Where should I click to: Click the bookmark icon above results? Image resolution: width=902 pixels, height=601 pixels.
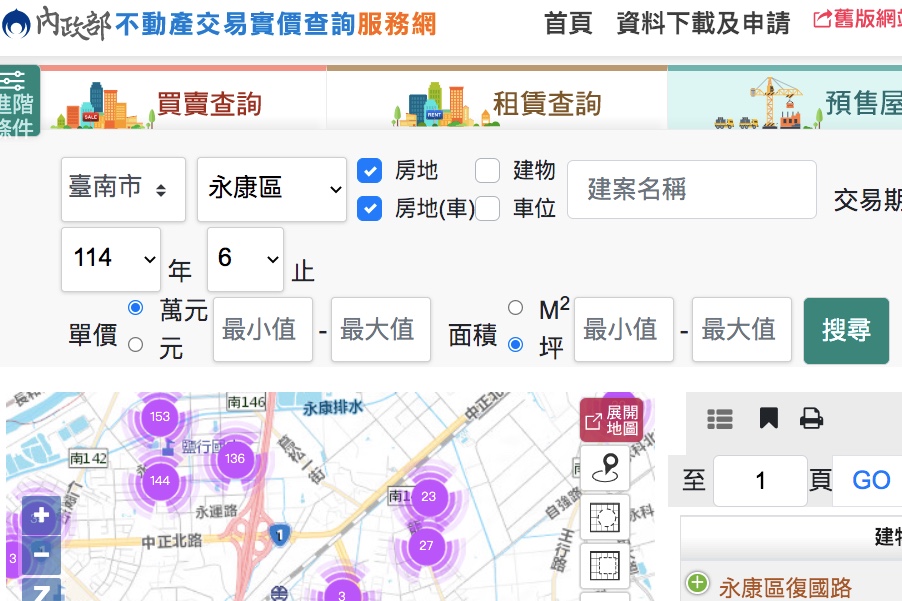point(768,419)
